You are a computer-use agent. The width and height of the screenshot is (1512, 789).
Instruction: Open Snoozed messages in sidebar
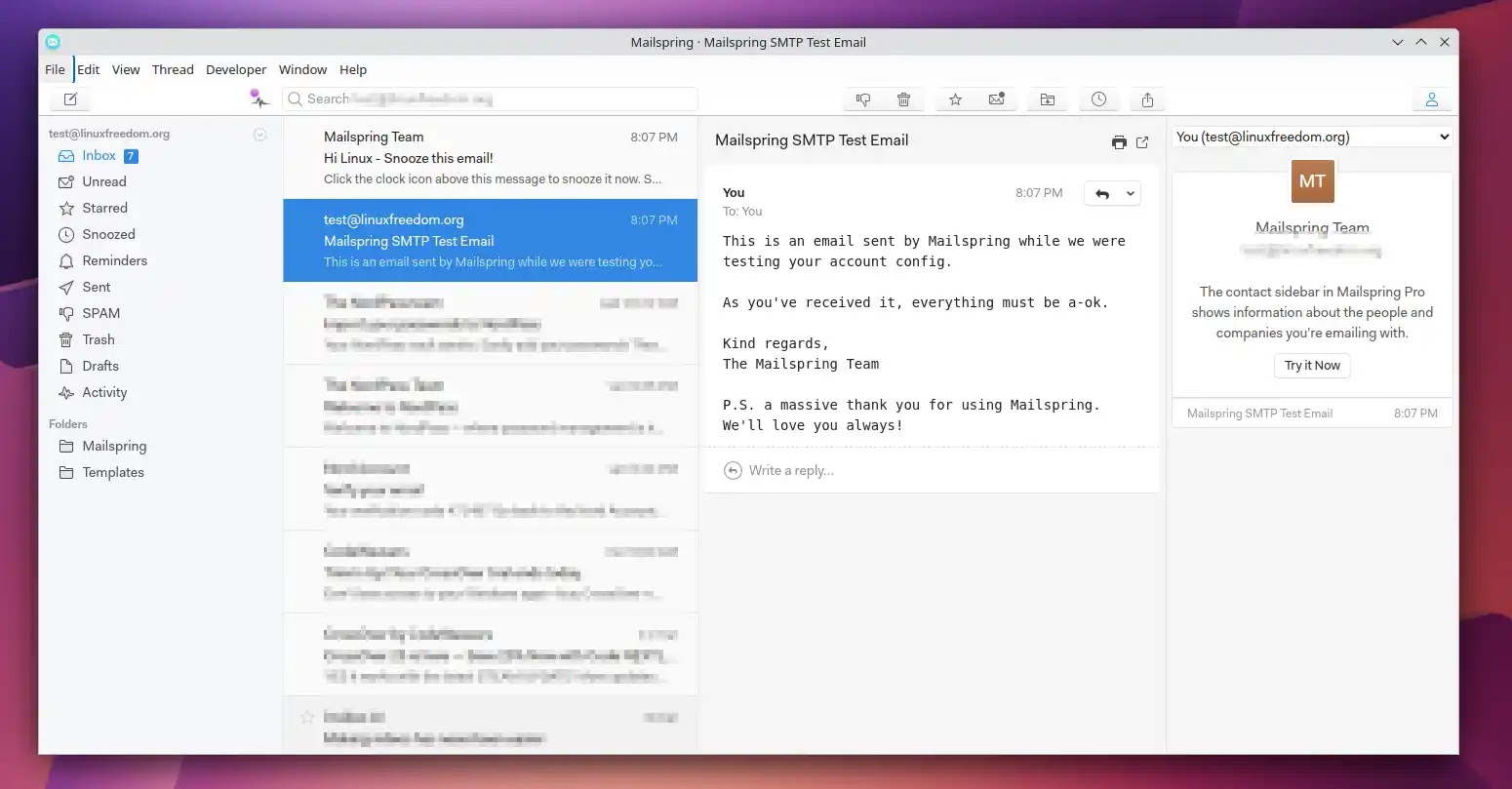[x=108, y=235]
